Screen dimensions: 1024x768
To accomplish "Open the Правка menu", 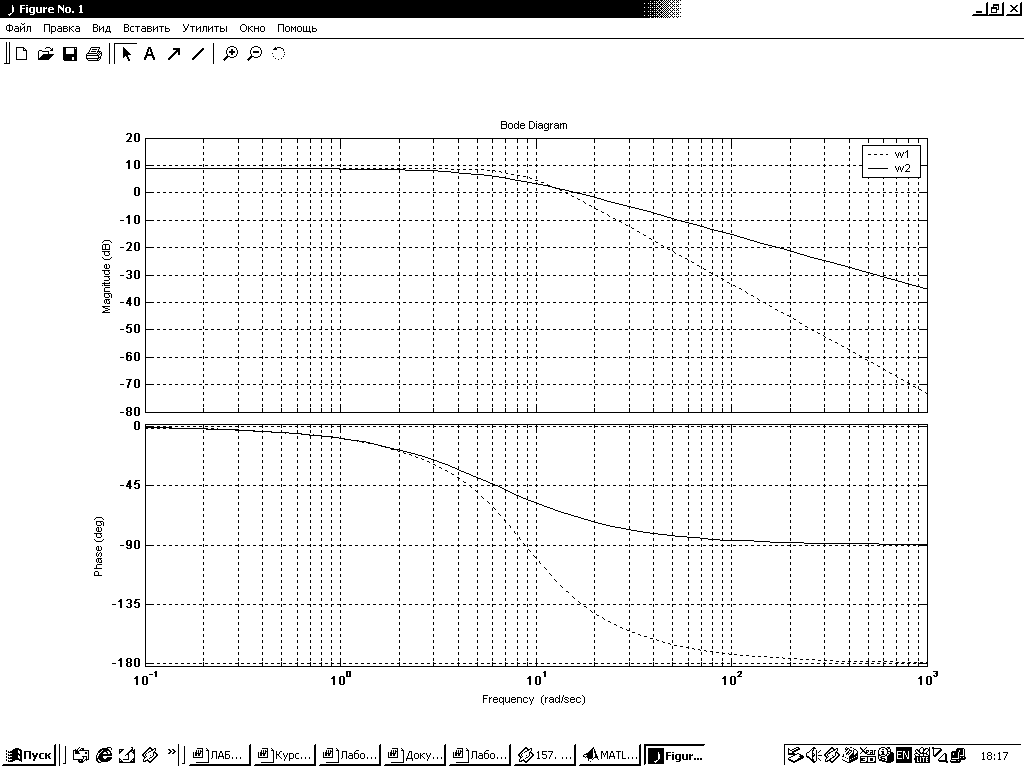I will [x=61, y=28].
